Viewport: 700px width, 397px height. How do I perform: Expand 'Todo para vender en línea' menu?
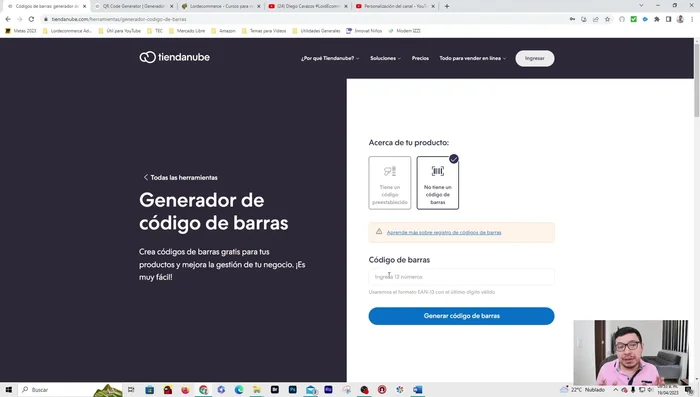473,58
